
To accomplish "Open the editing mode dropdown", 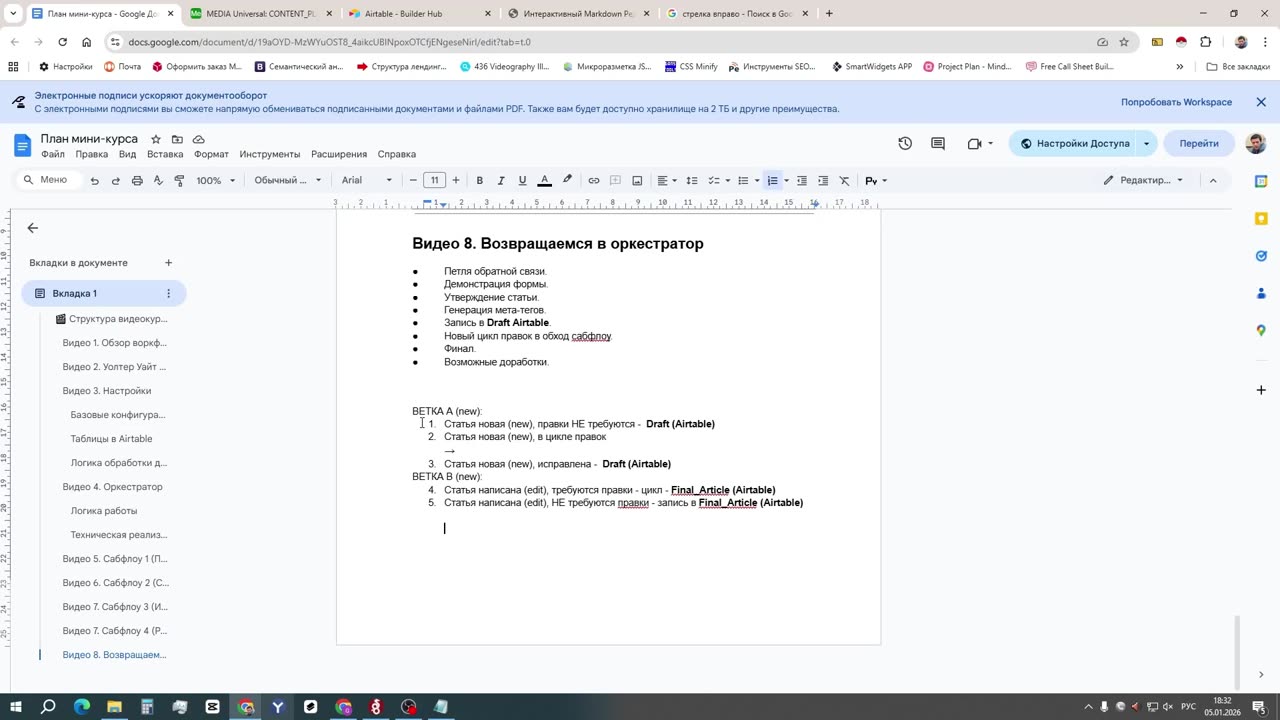I will point(1143,181).
